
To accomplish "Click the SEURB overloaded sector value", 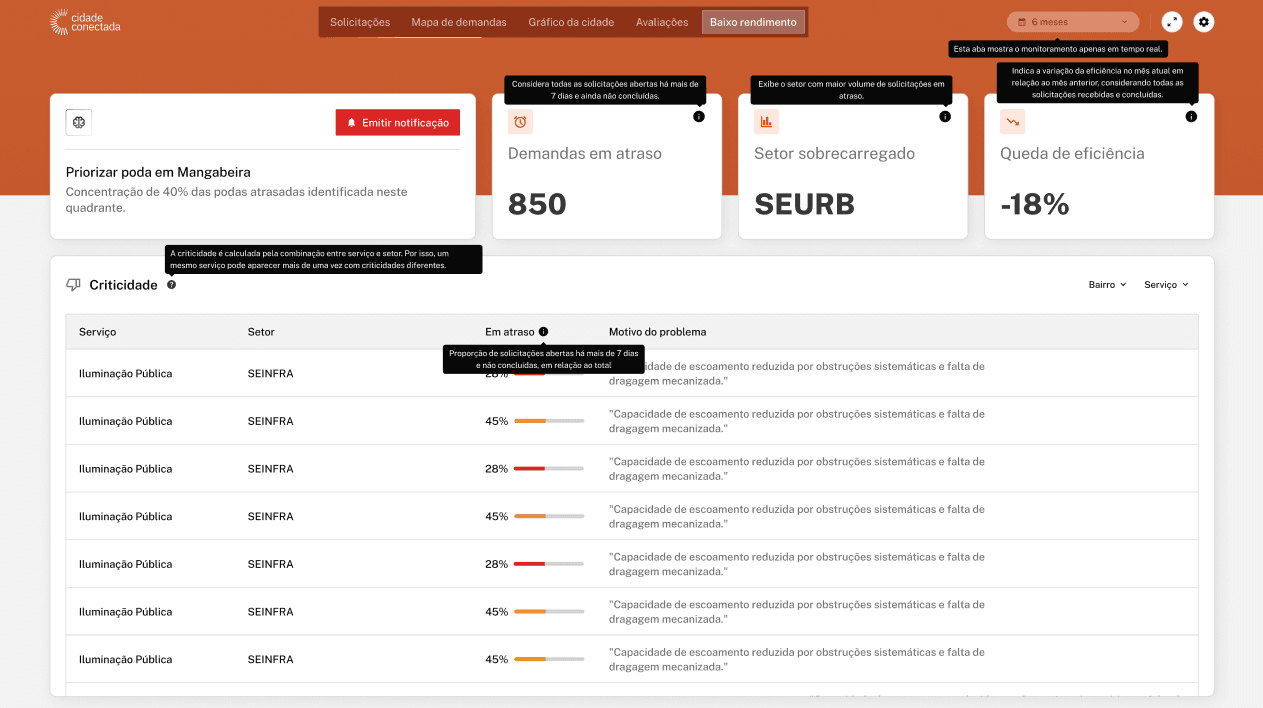I will click(804, 204).
